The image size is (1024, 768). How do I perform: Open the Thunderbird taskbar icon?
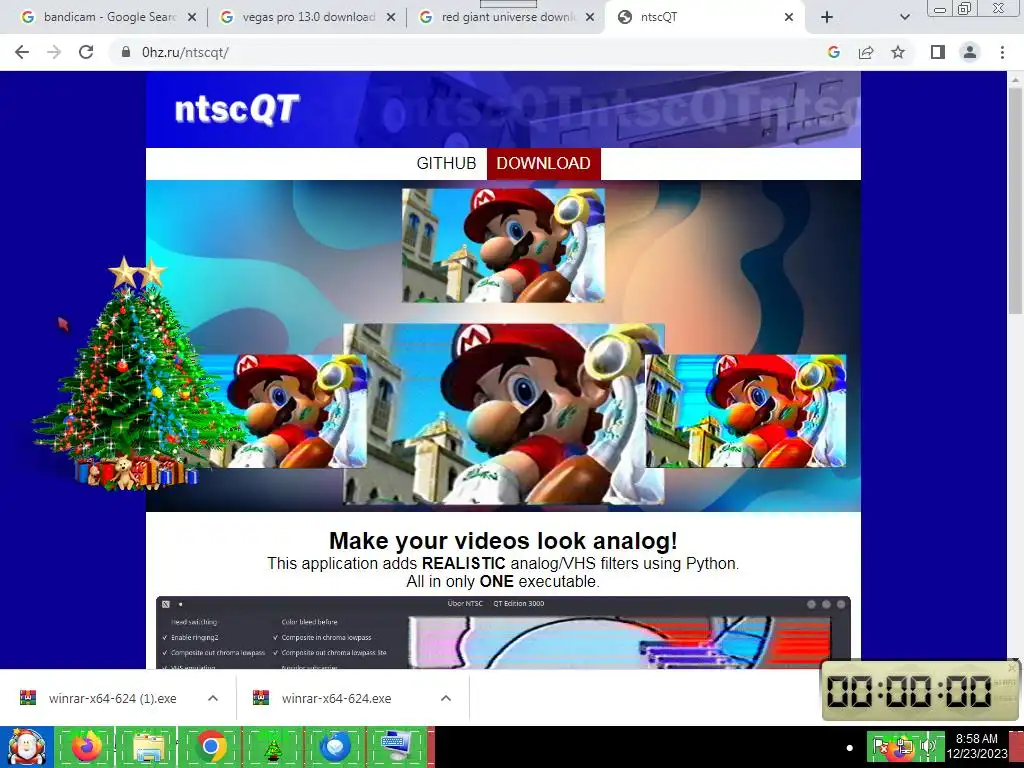pos(335,747)
